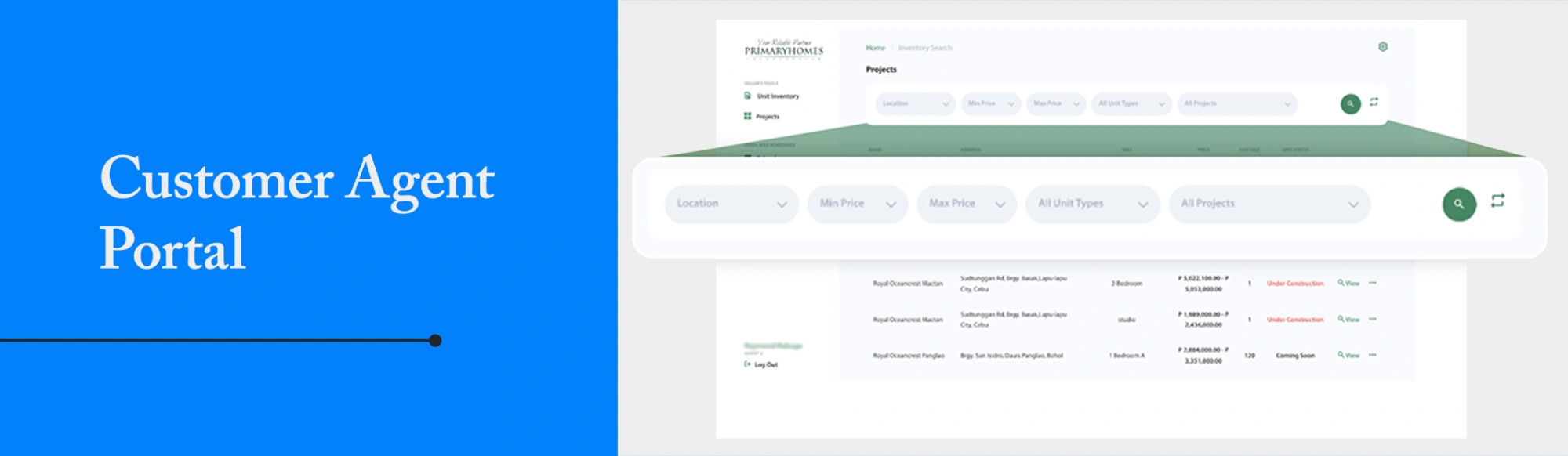Viewport: 1568px width, 456px height.
Task: Click the Projects grid icon in sidebar
Action: click(747, 116)
